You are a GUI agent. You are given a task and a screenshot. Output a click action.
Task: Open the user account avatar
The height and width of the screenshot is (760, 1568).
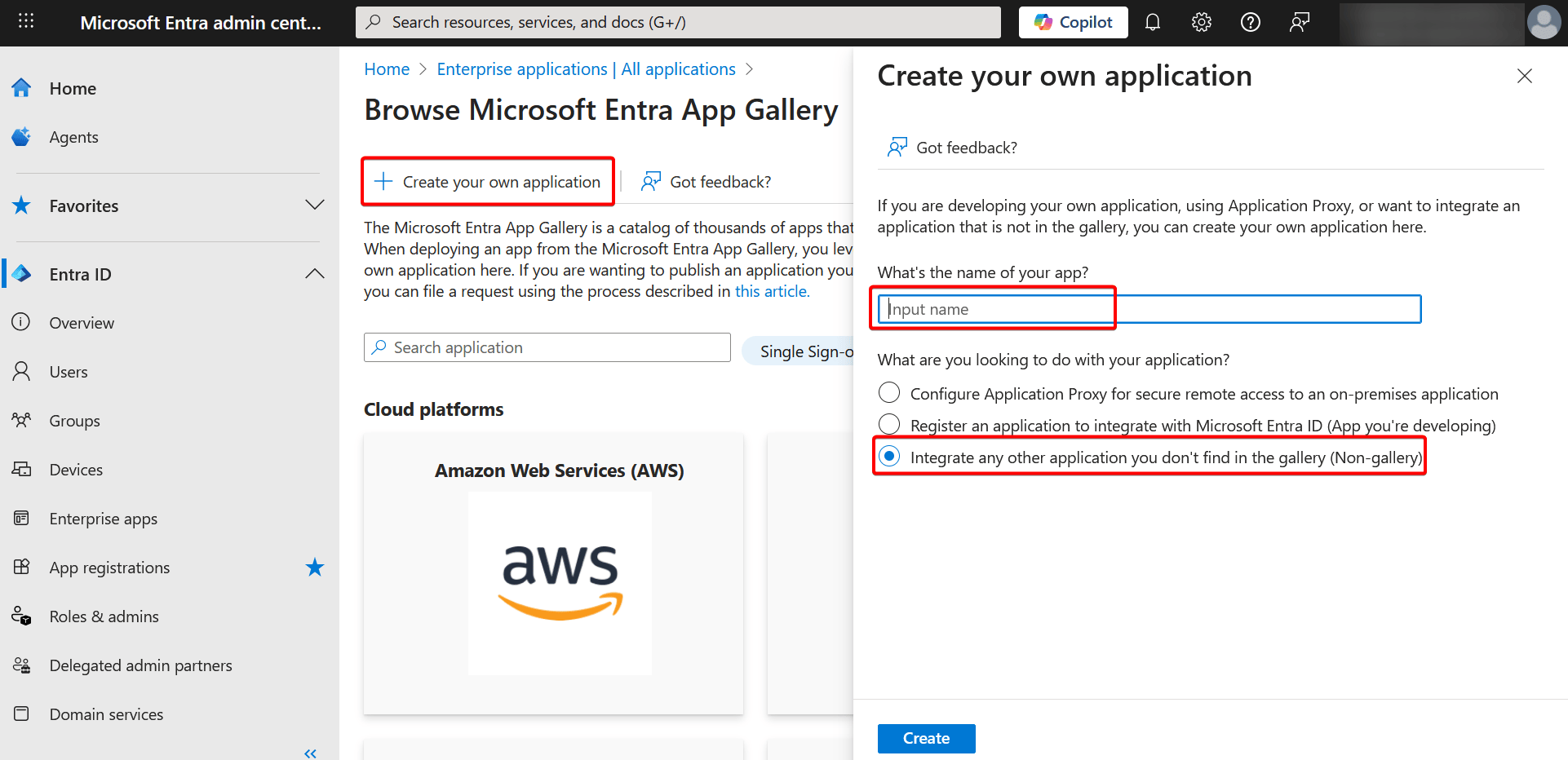tap(1544, 22)
